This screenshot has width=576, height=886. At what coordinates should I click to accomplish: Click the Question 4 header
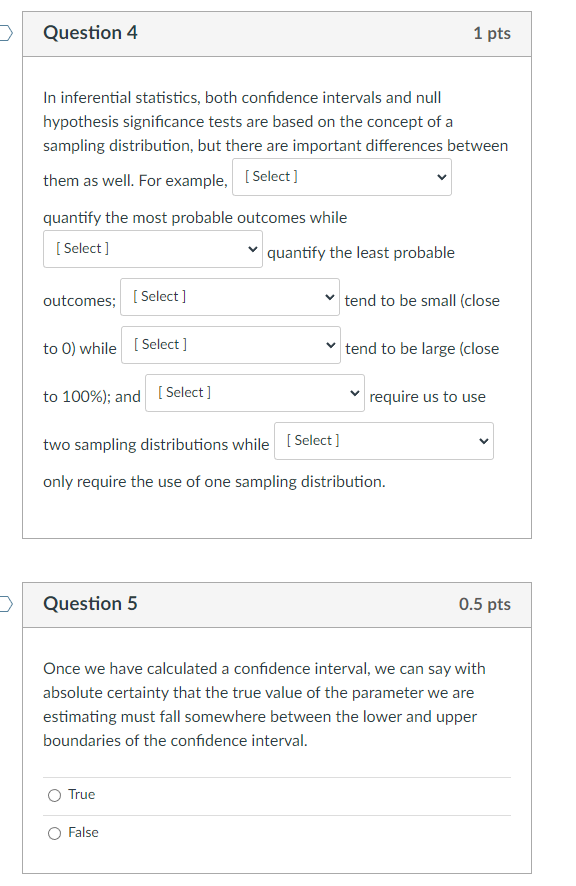[x=91, y=33]
